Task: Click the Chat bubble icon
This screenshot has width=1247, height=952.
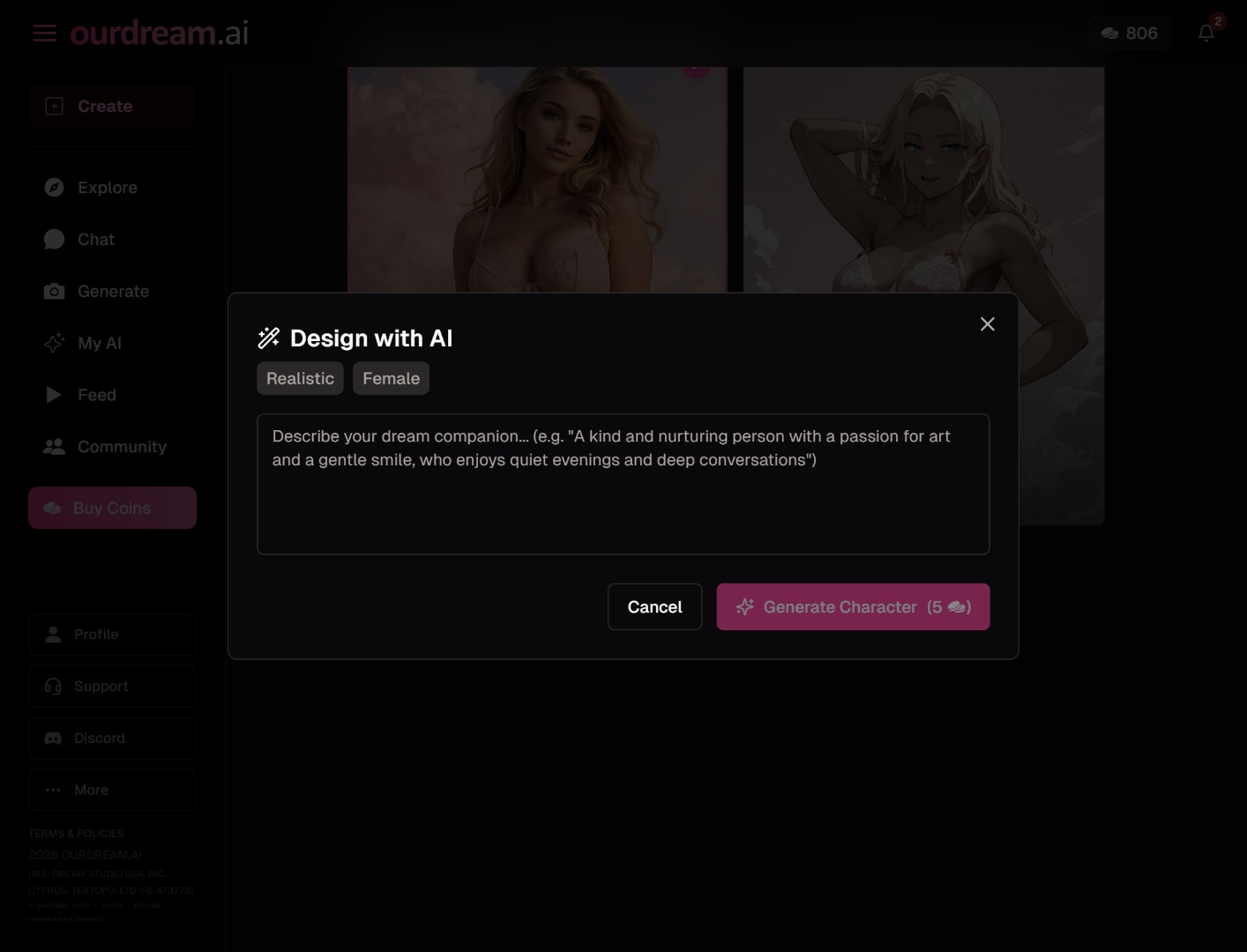Action: click(x=54, y=239)
